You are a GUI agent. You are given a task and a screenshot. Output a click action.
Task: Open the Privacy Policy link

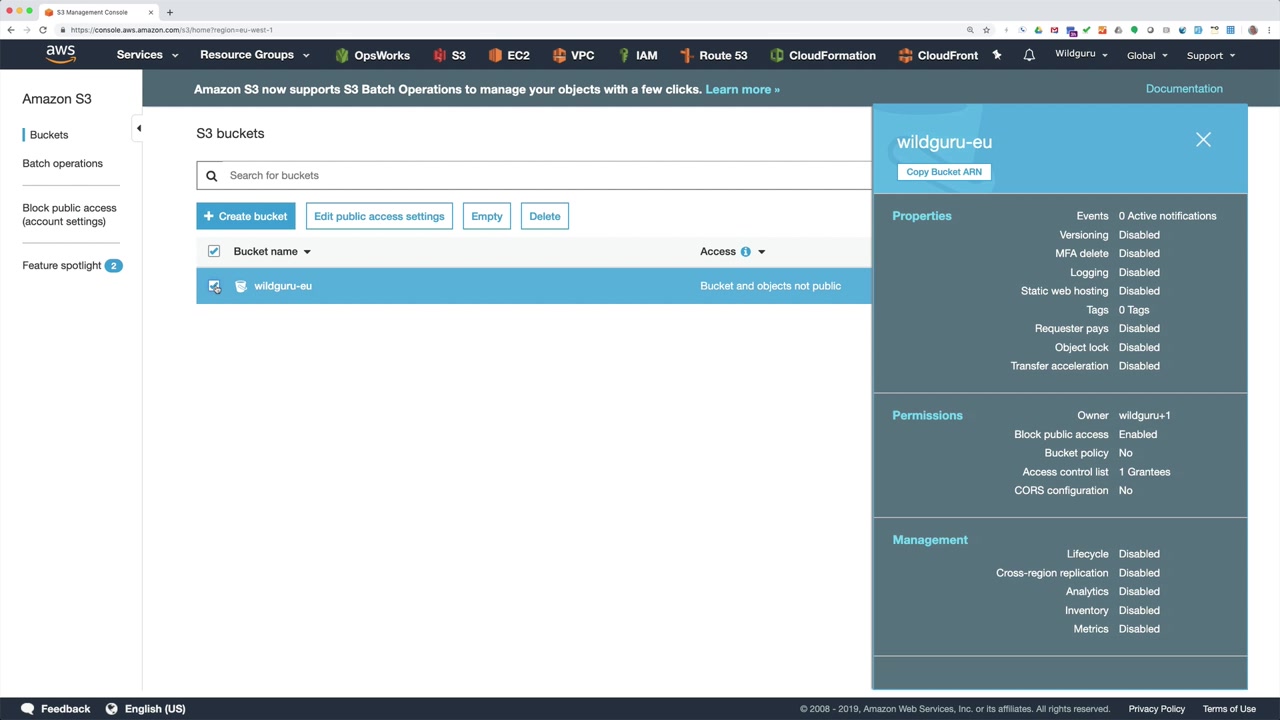tap(1157, 709)
